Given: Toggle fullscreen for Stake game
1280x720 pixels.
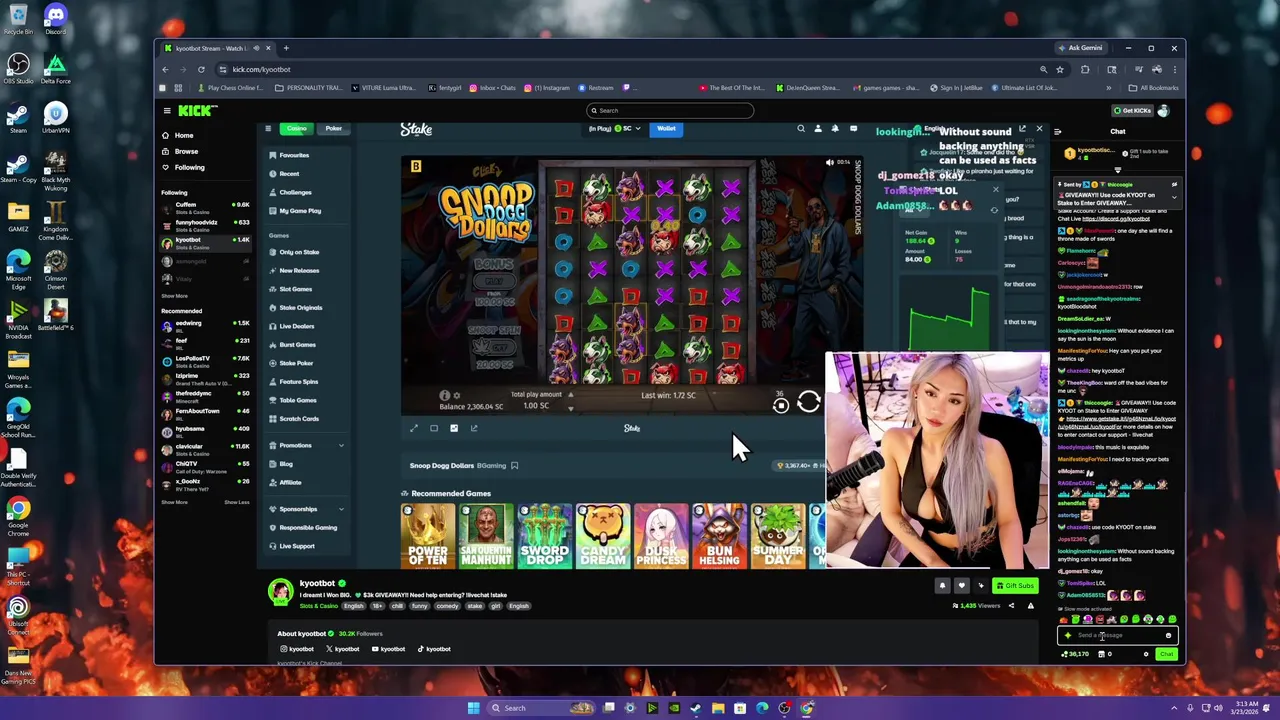Looking at the screenshot, I should click(414, 428).
